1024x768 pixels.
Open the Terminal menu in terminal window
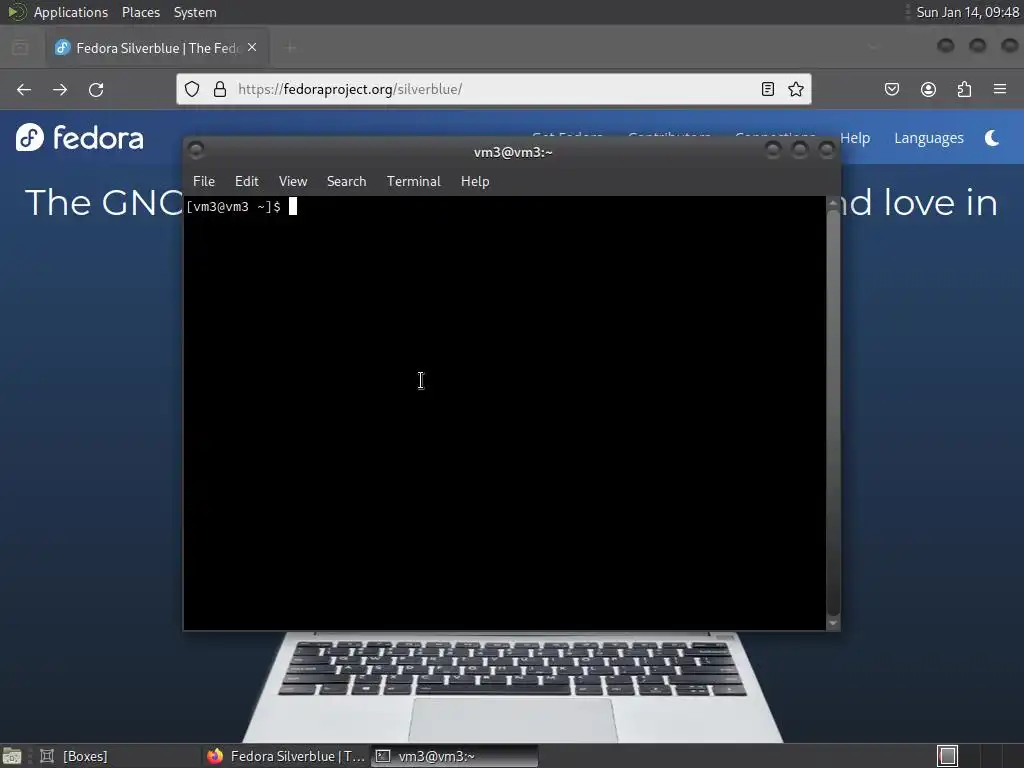(413, 181)
